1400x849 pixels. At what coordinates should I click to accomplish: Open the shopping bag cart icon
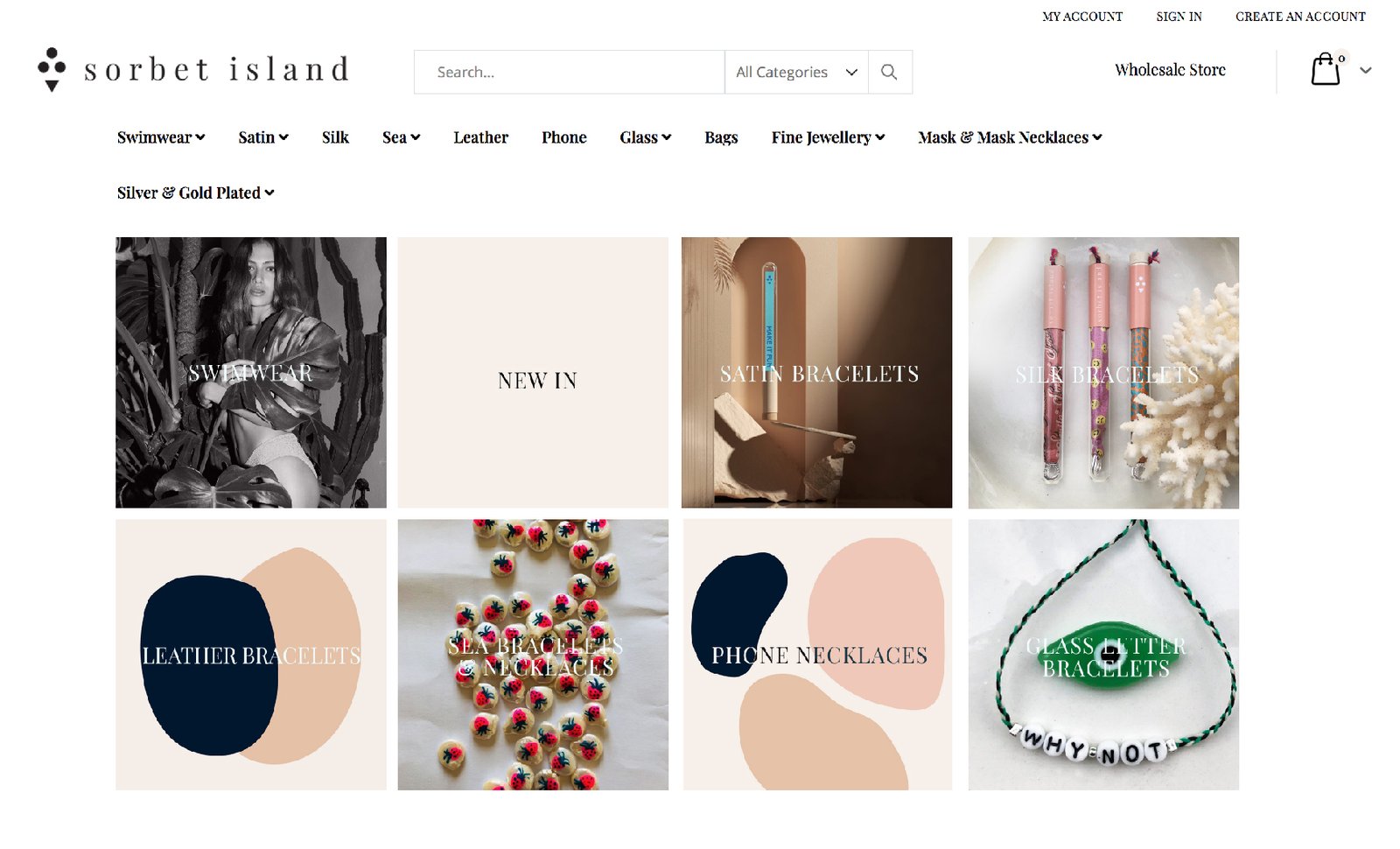1326,69
